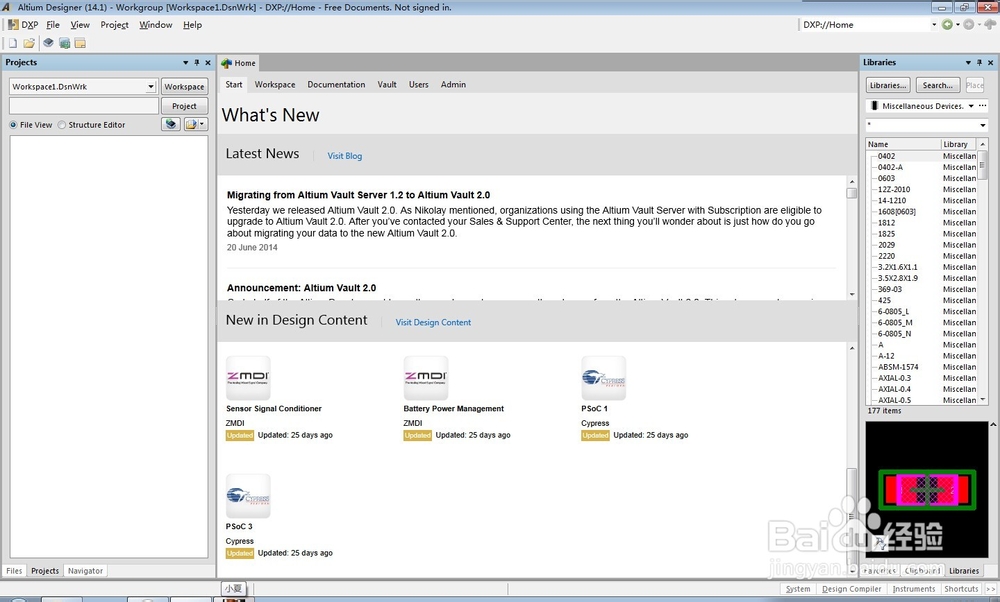This screenshot has height=602, width=1000.
Task: Switch to the Documentation tab
Action: (336, 84)
